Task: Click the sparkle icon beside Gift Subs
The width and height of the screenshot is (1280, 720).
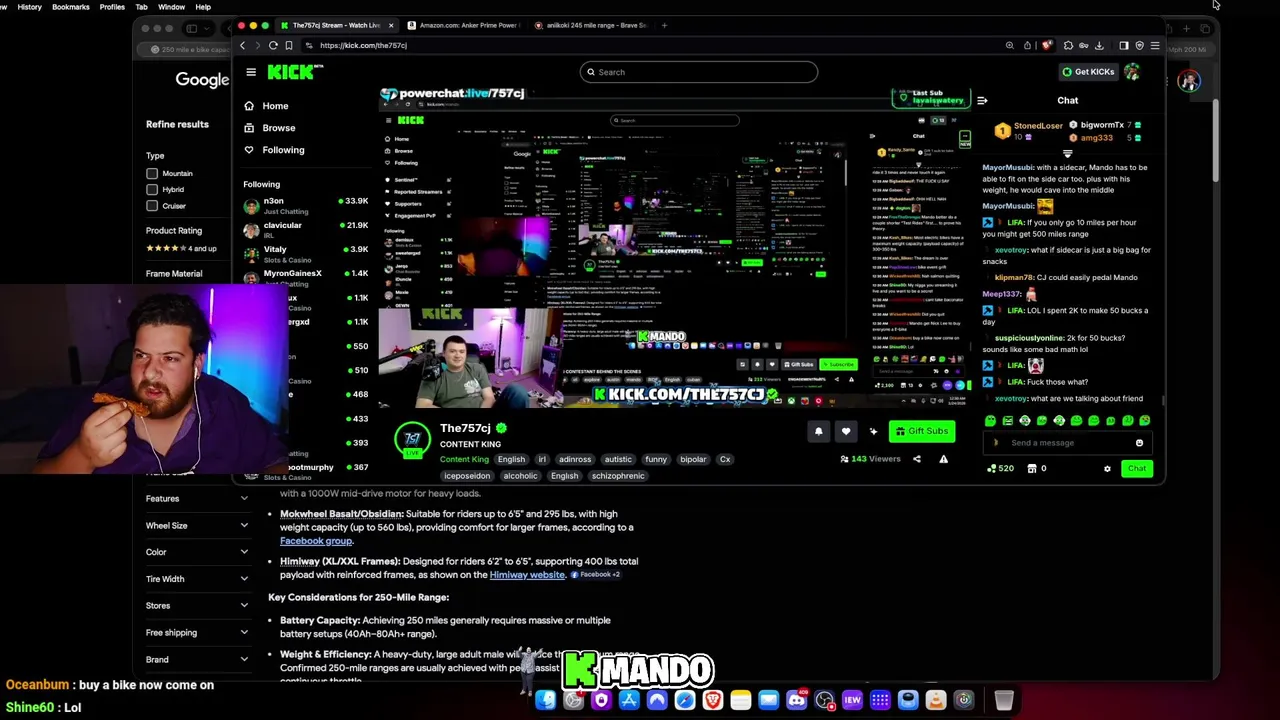Action: point(873,431)
